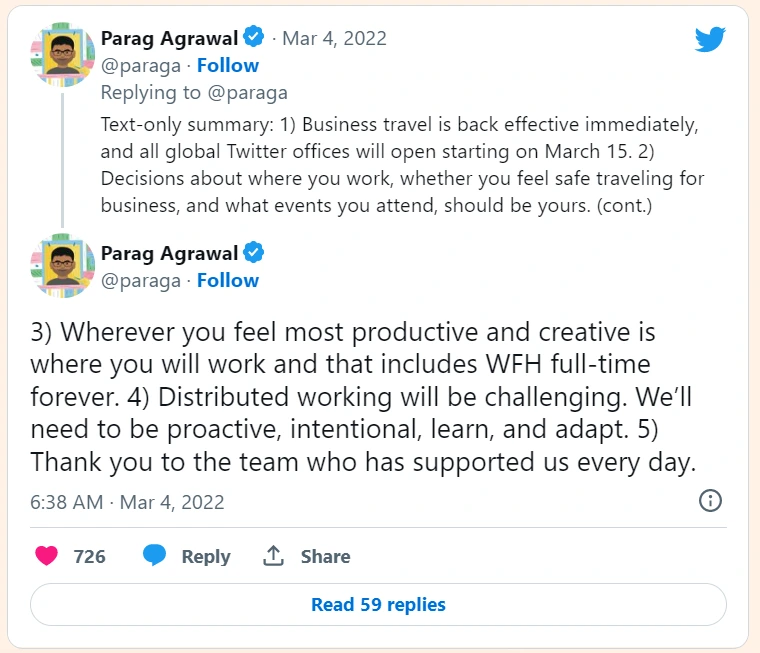This screenshot has height=653, width=760.
Task: Click the share upload arrow icon
Action: tap(273, 556)
